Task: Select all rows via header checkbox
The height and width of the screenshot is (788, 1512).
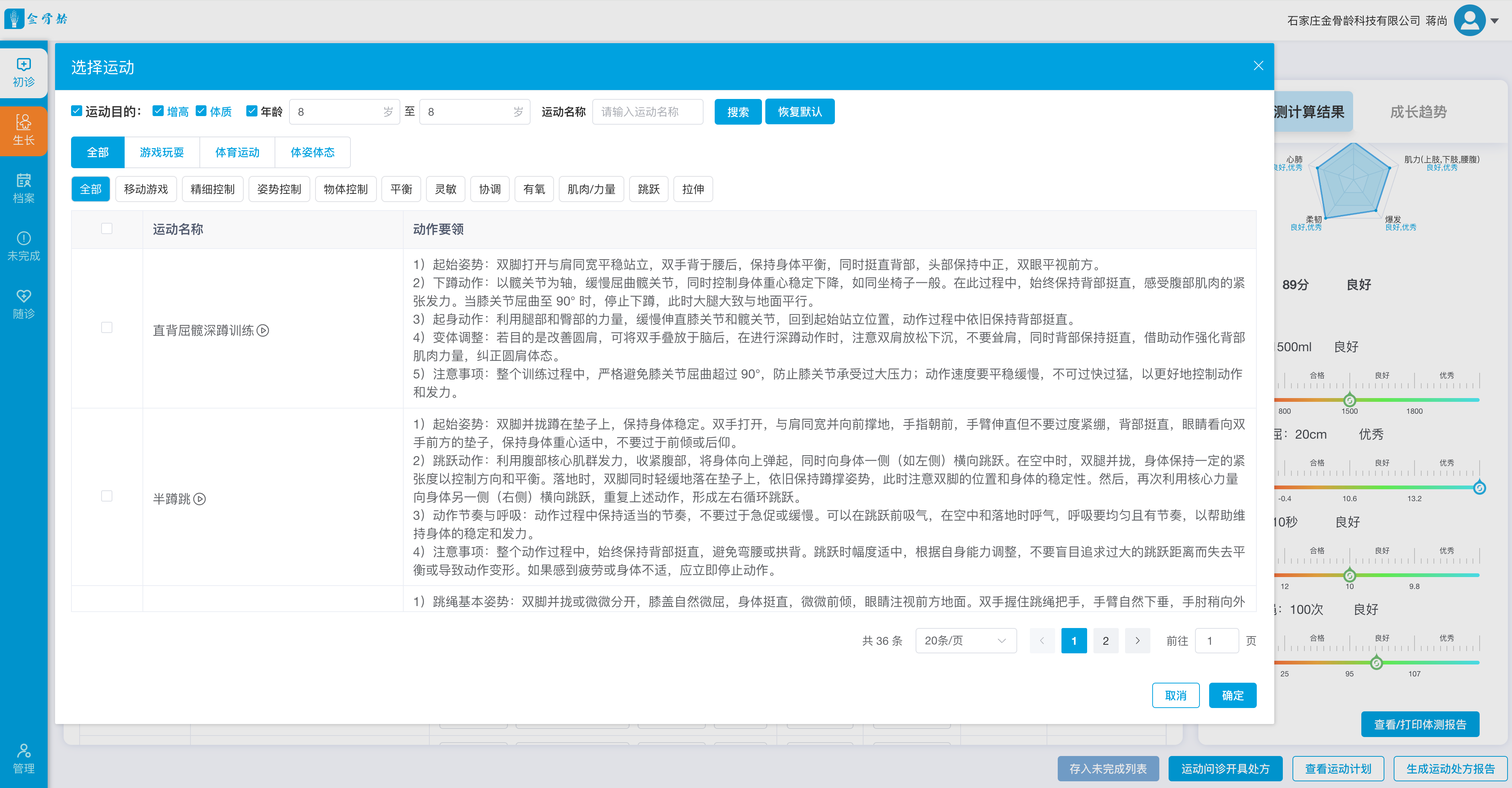Action: (x=107, y=228)
